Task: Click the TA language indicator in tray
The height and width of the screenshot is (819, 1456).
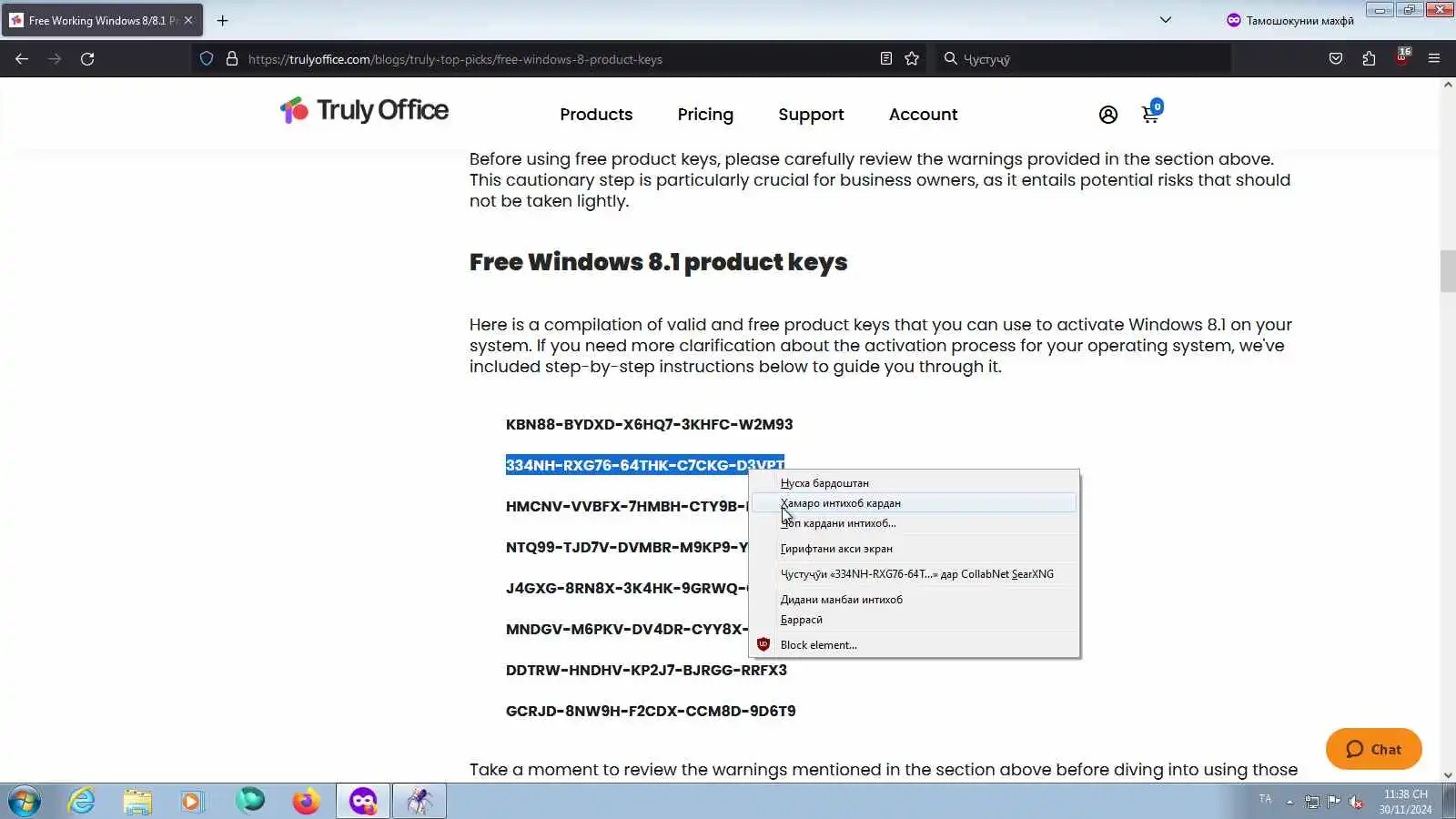Action: coord(1265,799)
